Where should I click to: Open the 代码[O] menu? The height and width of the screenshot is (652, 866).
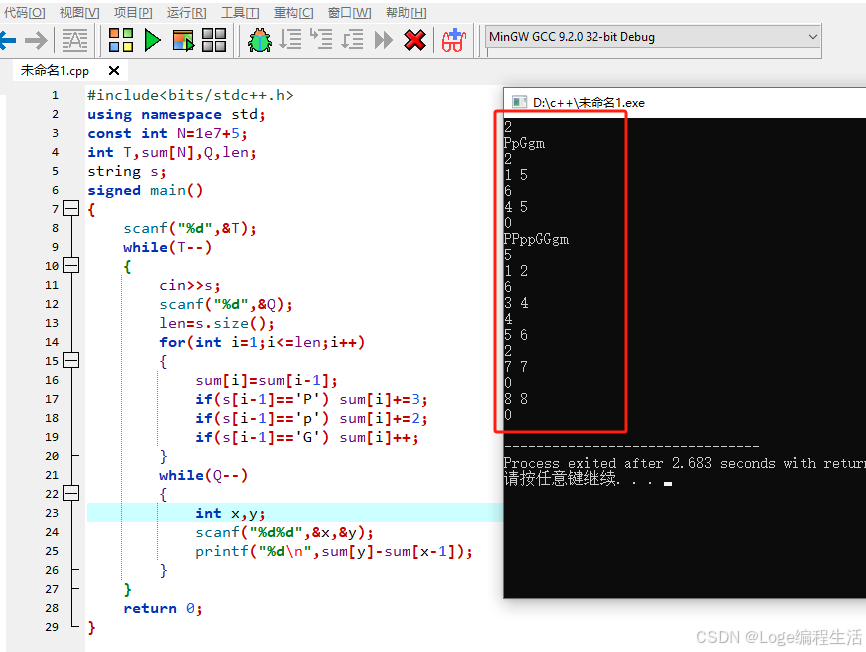24,12
